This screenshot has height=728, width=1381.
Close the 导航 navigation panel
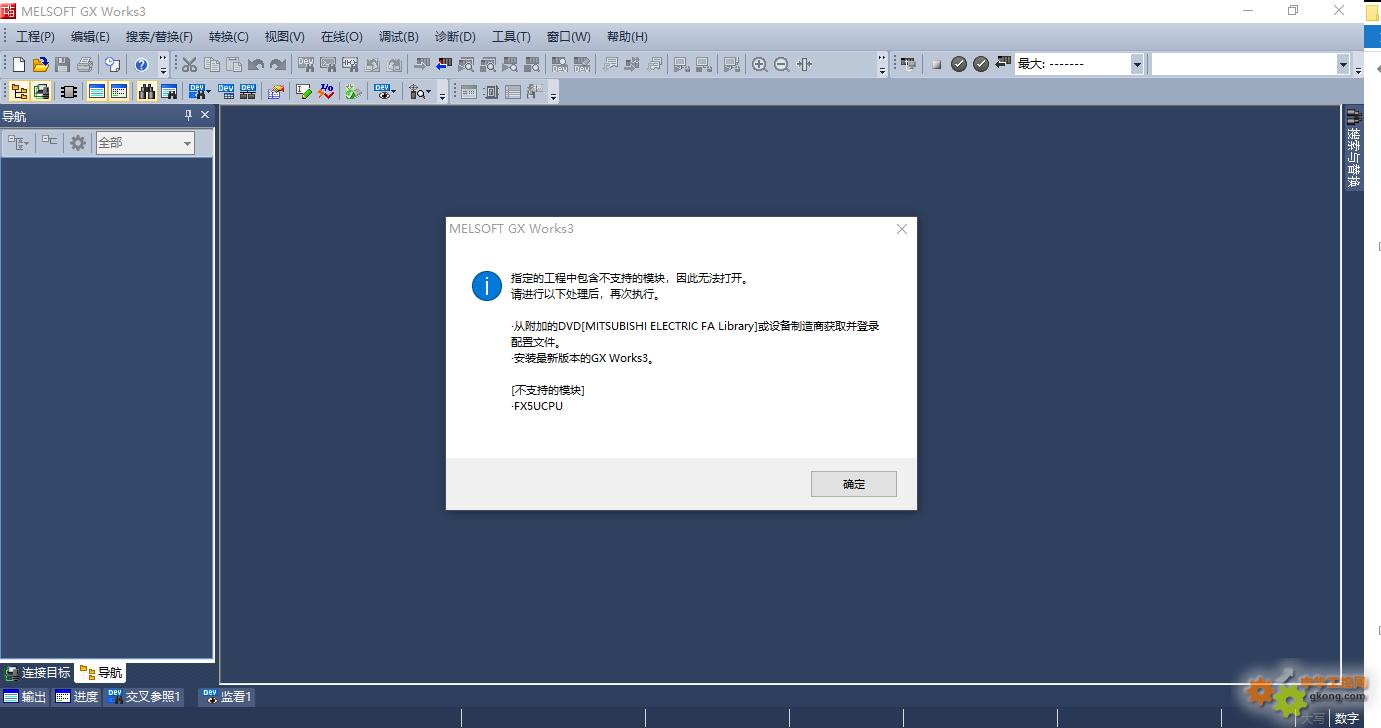[x=205, y=116]
